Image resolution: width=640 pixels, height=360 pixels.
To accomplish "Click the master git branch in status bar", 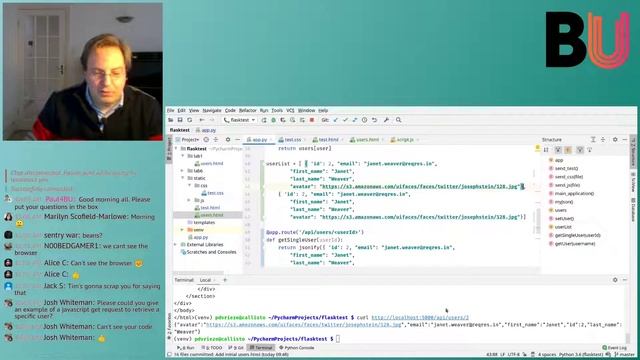I will [624, 355].
